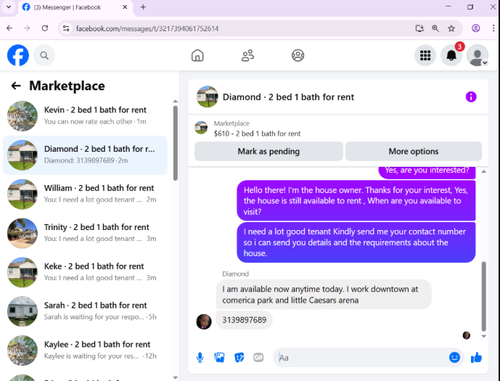Click the message input field
Screen dimensions: 500x381
[x=362, y=358]
